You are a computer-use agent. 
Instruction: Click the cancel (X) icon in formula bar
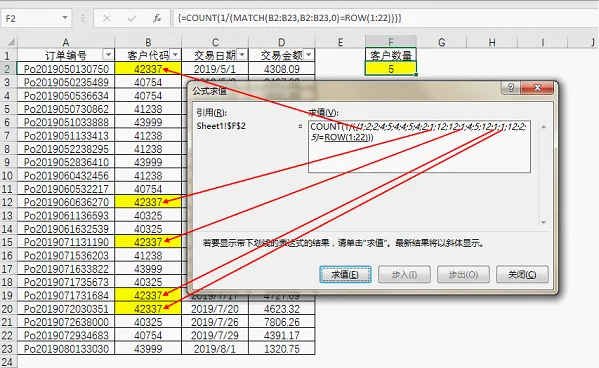107,18
